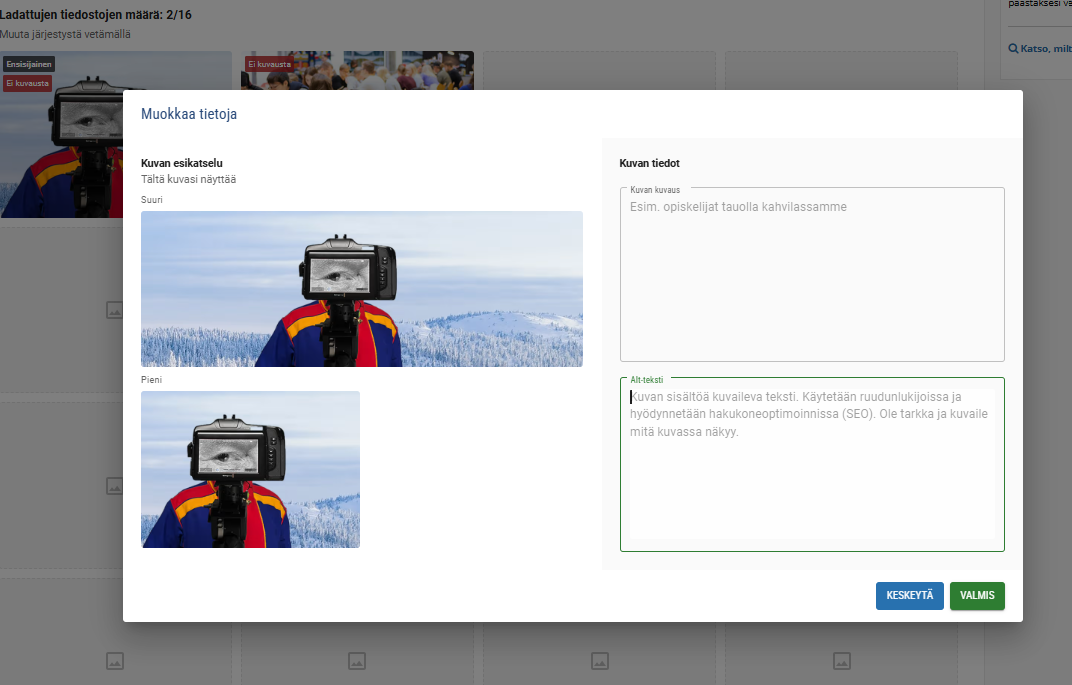Click the Kuvan tiedot heading
This screenshot has height=685, width=1072.
pyautogui.click(x=649, y=163)
